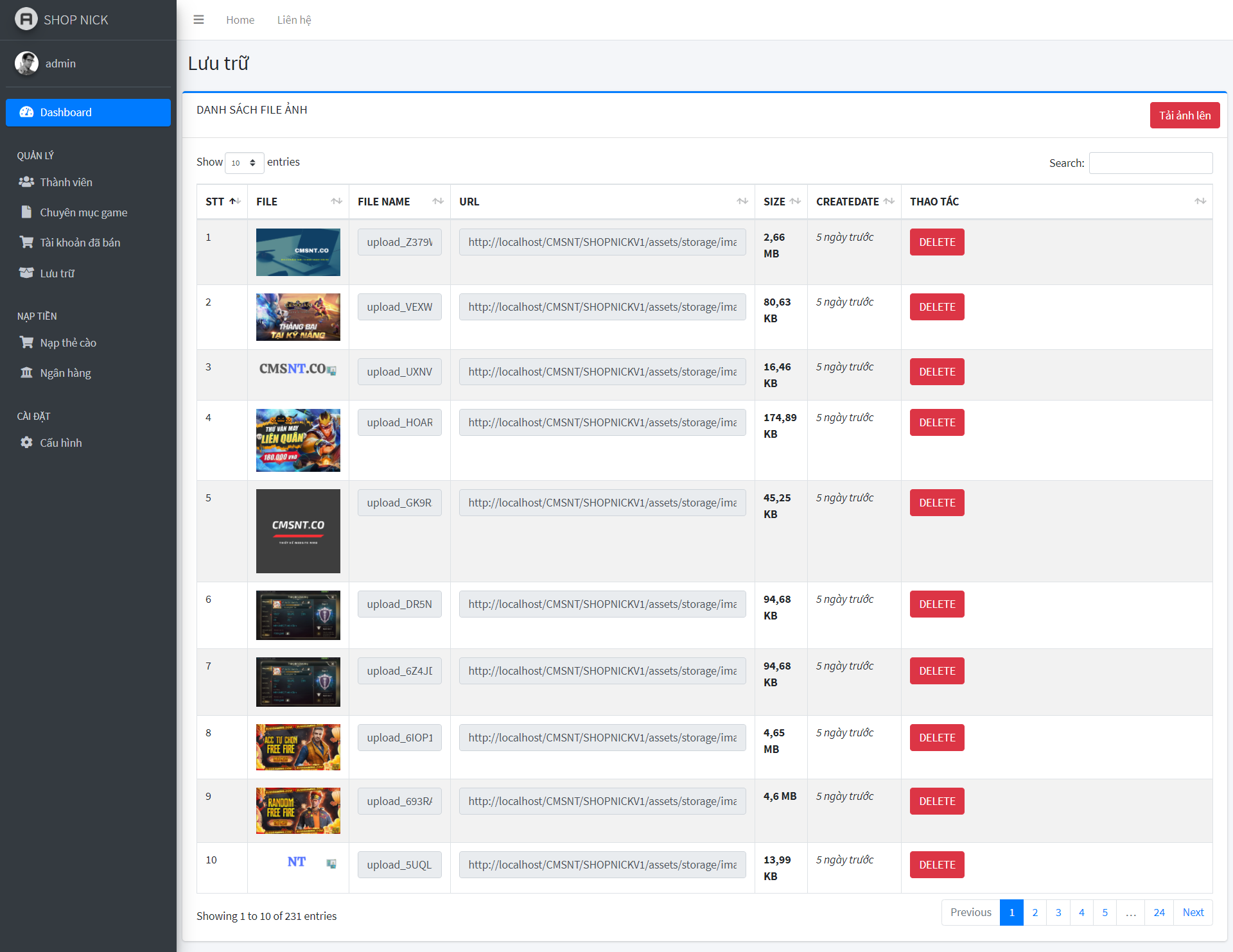
Task: Click the Chuyên mục game file icon
Action: coord(26,212)
